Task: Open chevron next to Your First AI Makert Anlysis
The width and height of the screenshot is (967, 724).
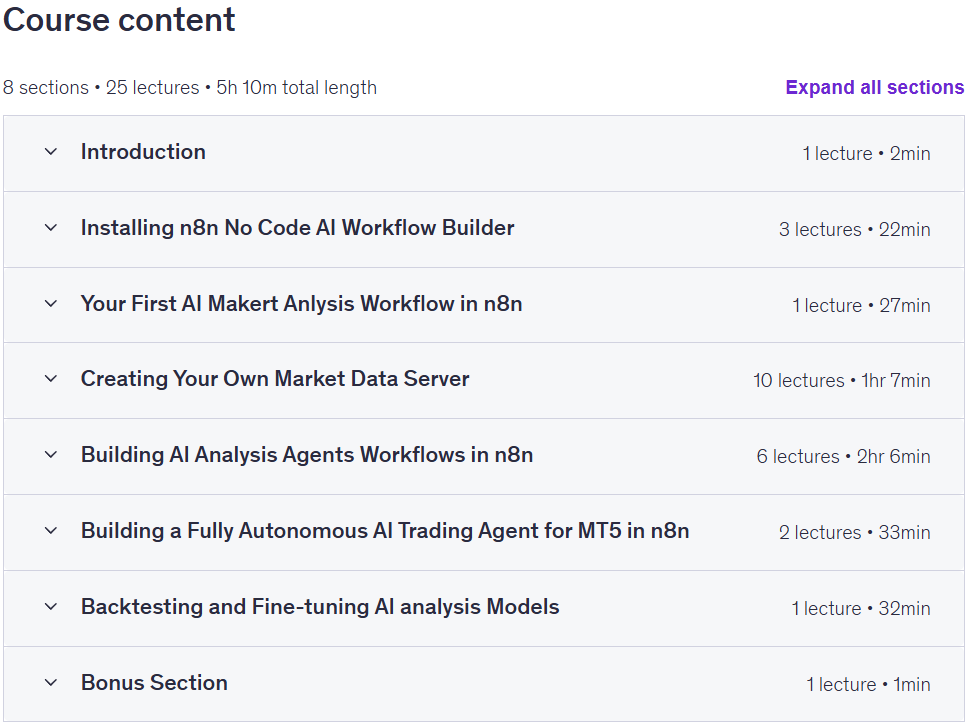Action: click(51, 303)
